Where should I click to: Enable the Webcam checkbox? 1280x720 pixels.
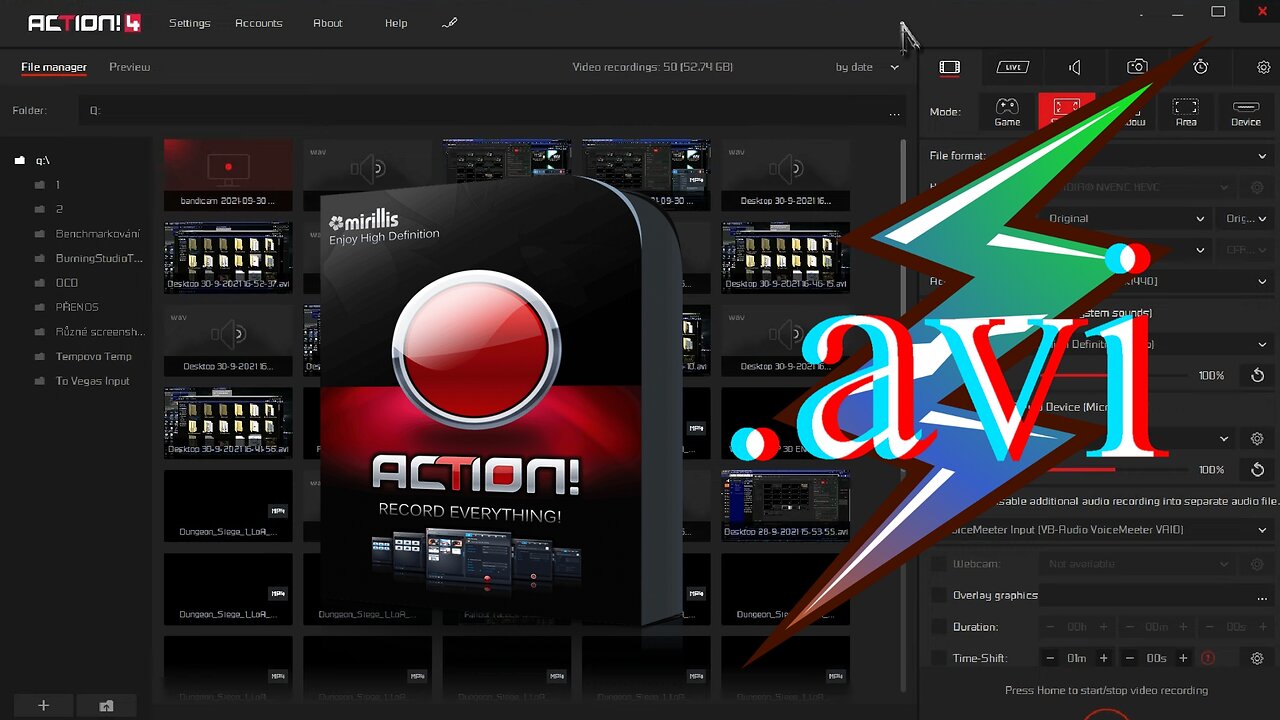coord(938,564)
